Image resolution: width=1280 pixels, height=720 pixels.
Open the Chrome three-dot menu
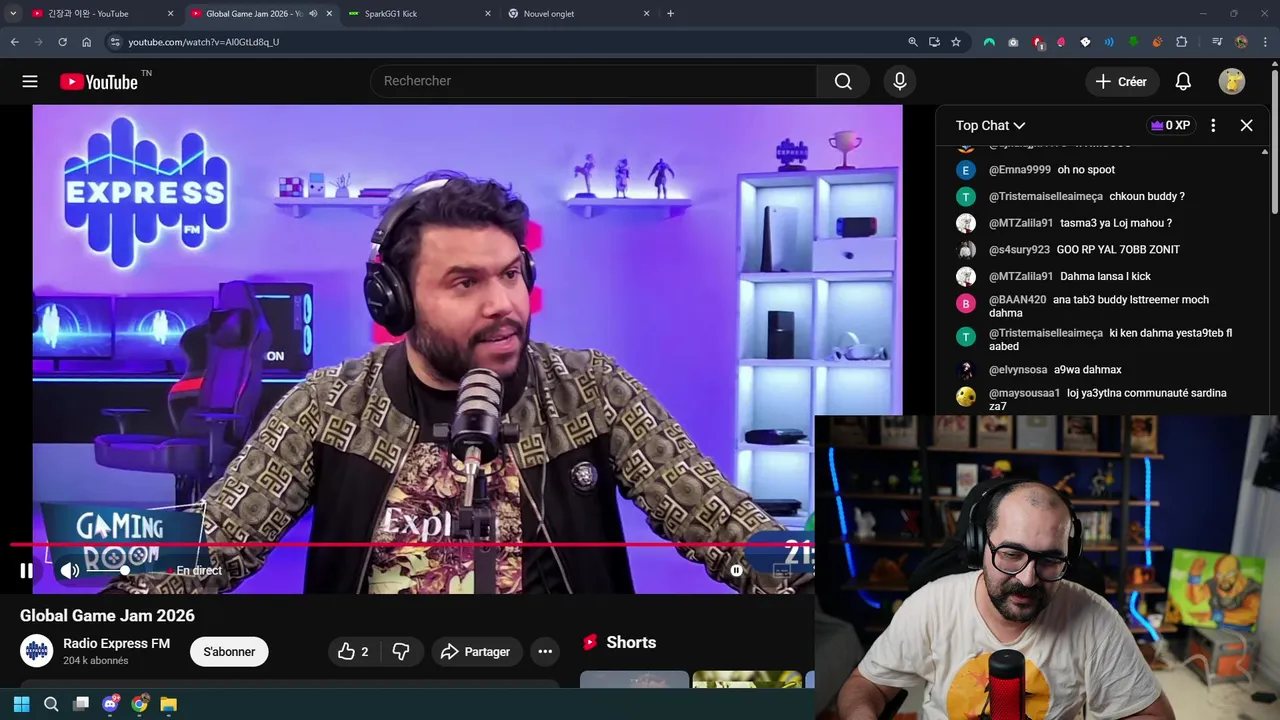[x=1266, y=42]
